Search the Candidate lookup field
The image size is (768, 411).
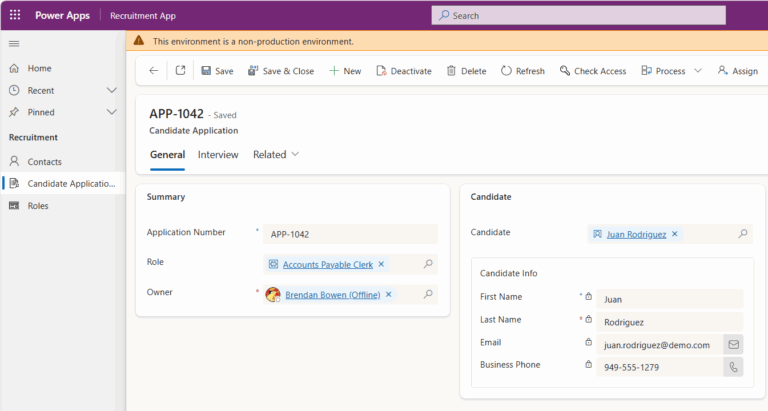743,234
